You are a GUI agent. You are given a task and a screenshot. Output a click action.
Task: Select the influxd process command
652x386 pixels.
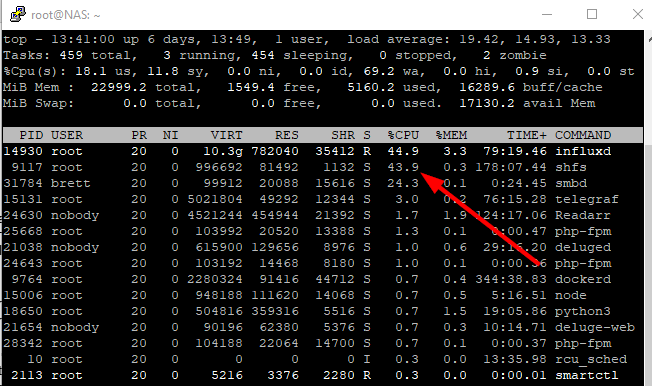coord(583,151)
